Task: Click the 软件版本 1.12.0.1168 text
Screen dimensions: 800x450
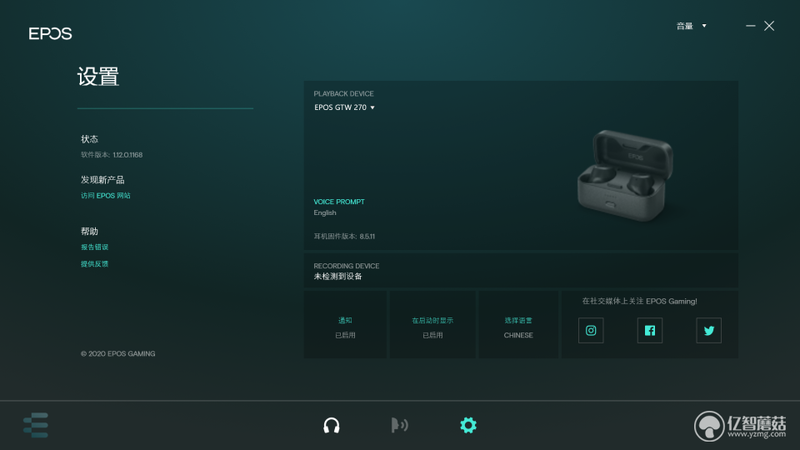Action: pyautogui.click(x=112, y=155)
